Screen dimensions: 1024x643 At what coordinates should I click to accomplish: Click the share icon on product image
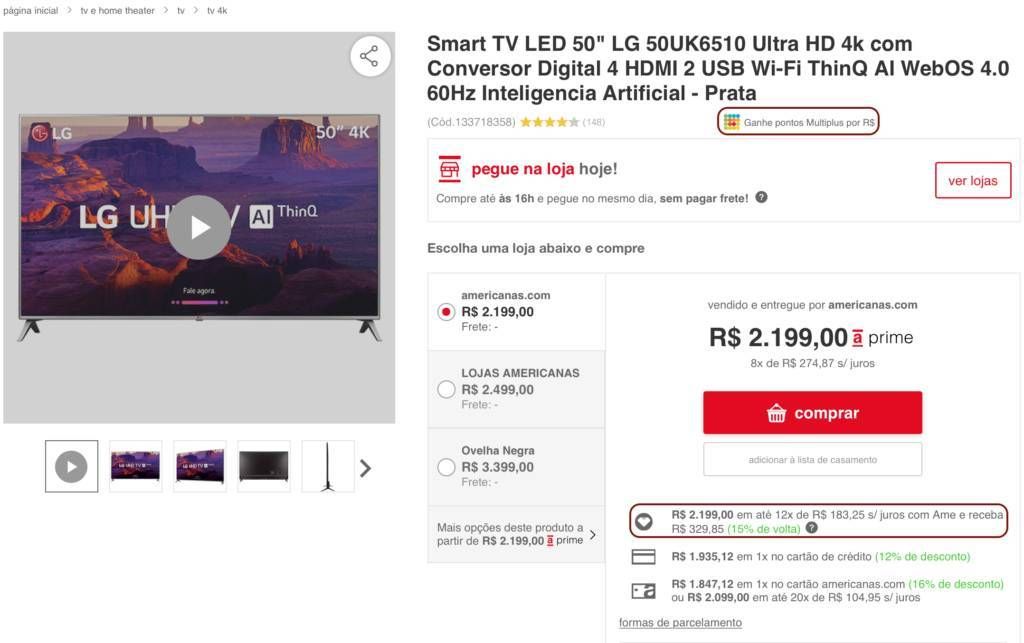pyautogui.click(x=370, y=56)
